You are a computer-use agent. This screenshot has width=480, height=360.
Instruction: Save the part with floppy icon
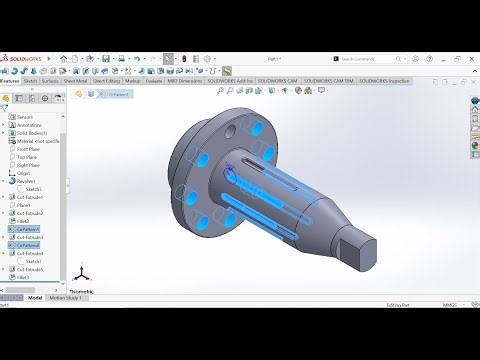106,59
